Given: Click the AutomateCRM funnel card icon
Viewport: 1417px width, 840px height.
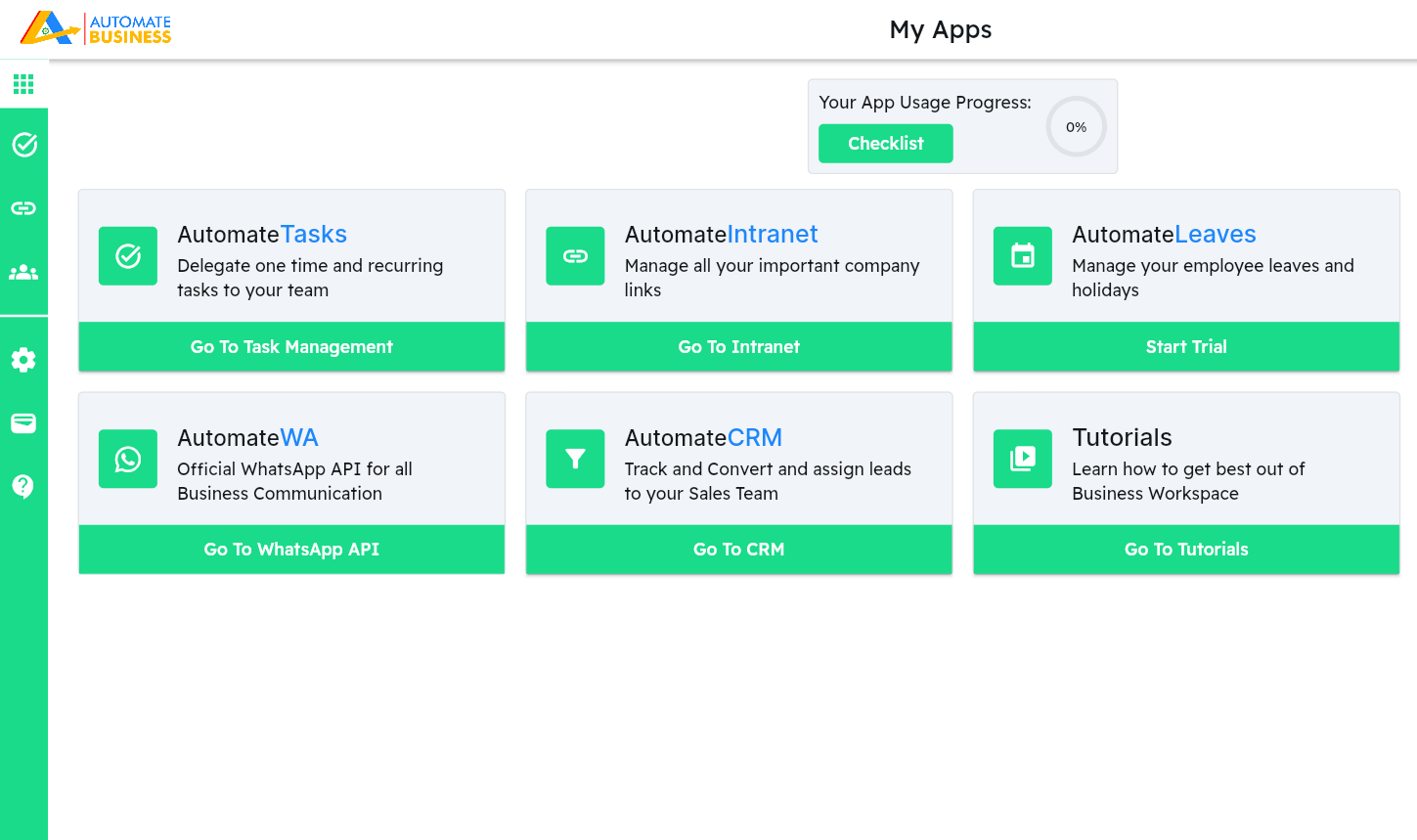Looking at the screenshot, I should point(575,459).
